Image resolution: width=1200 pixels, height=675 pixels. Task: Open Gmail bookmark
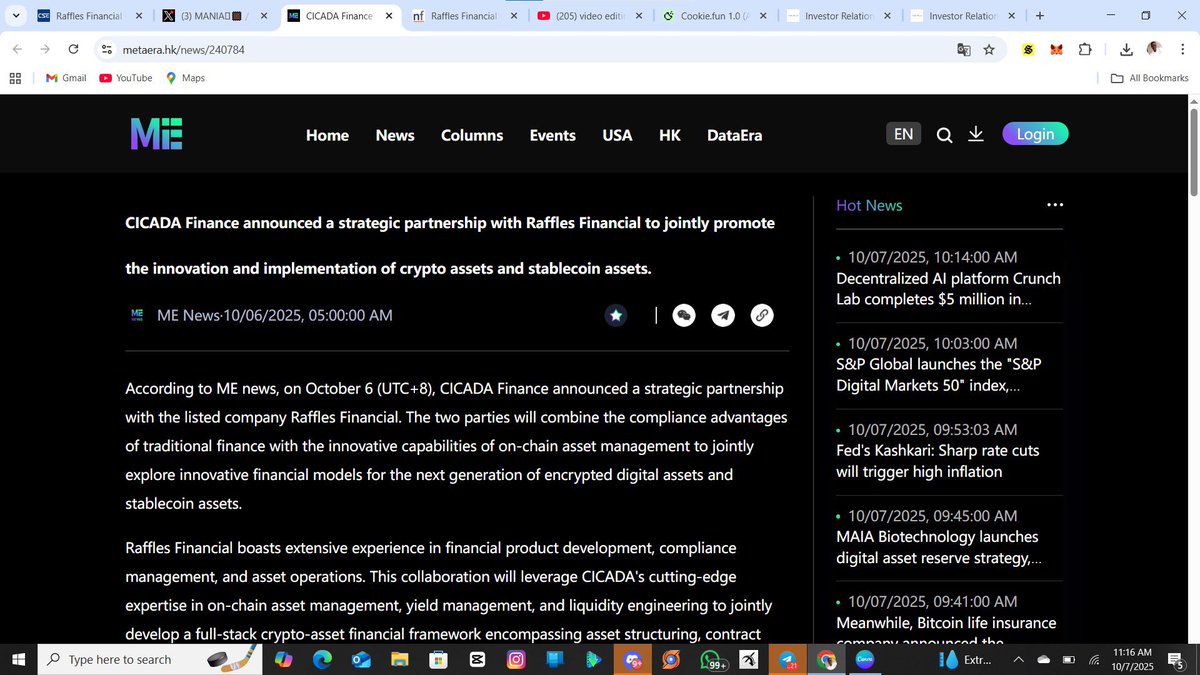pyautogui.click(x=66, y=77)
